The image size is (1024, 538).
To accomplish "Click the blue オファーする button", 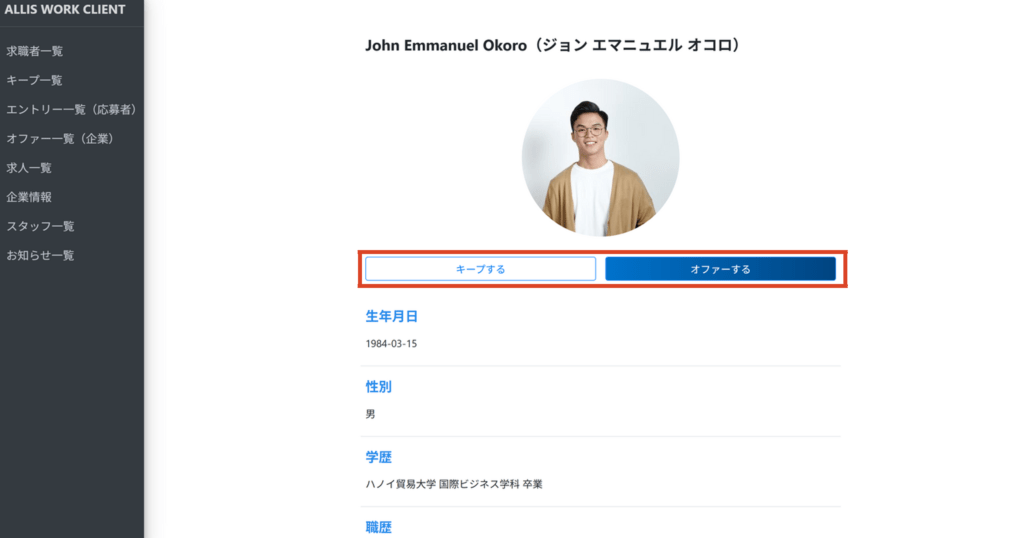I will pos(720,269).
